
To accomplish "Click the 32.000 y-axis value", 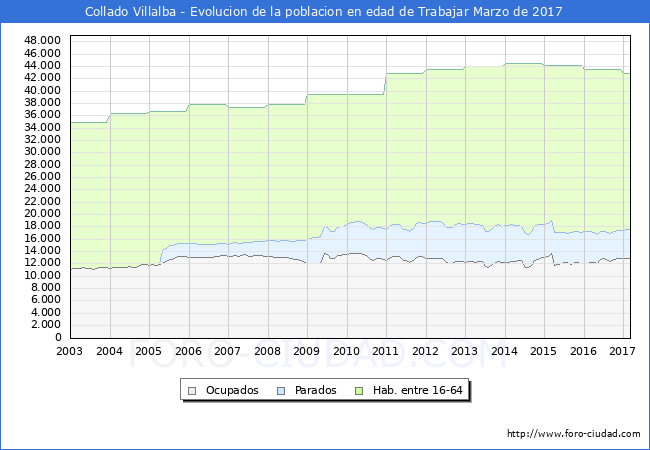I will coord(43,139).
